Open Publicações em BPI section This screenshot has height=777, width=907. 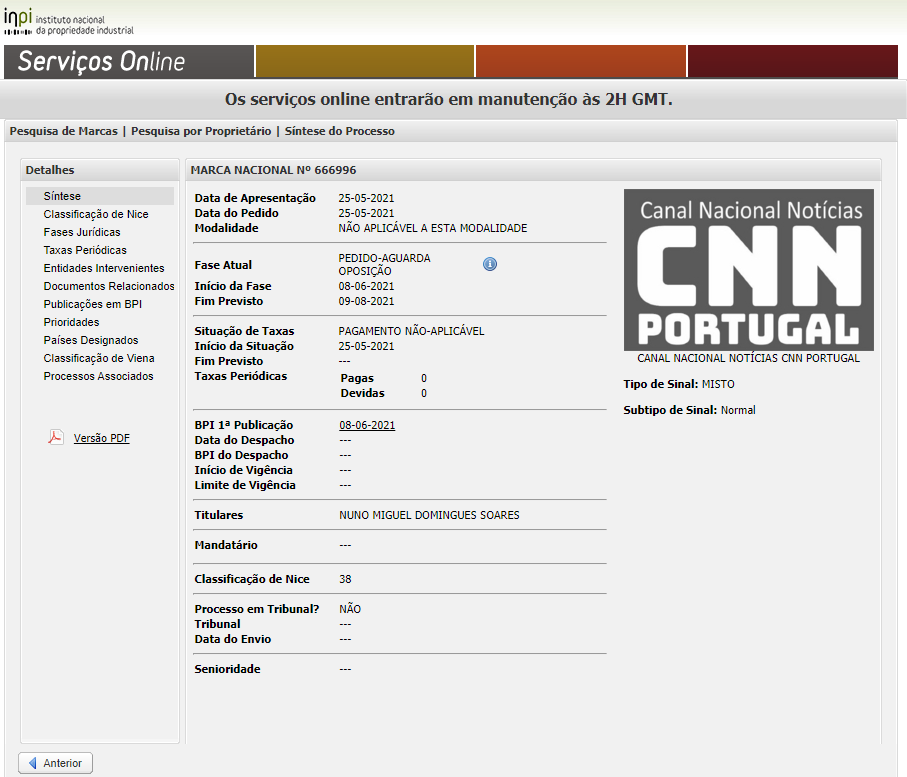coord(93,304)
